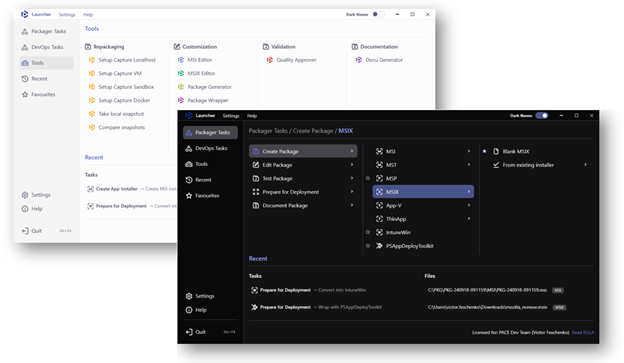Launch Package Wrapper icon

coord(181,100)
